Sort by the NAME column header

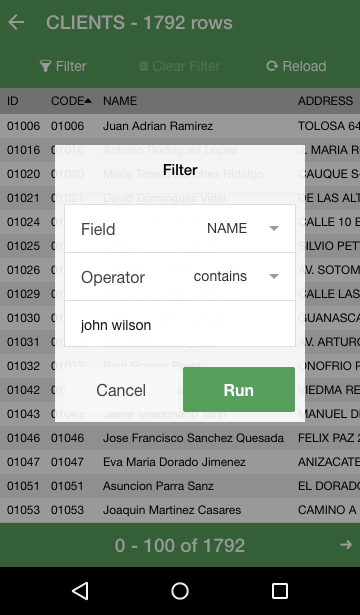click(x=120, y=101)
